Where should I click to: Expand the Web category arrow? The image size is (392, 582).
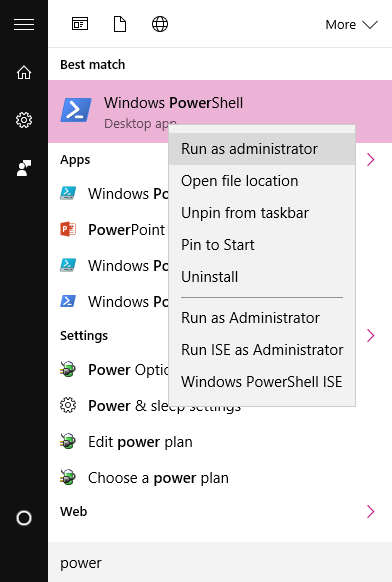point(370,511)
